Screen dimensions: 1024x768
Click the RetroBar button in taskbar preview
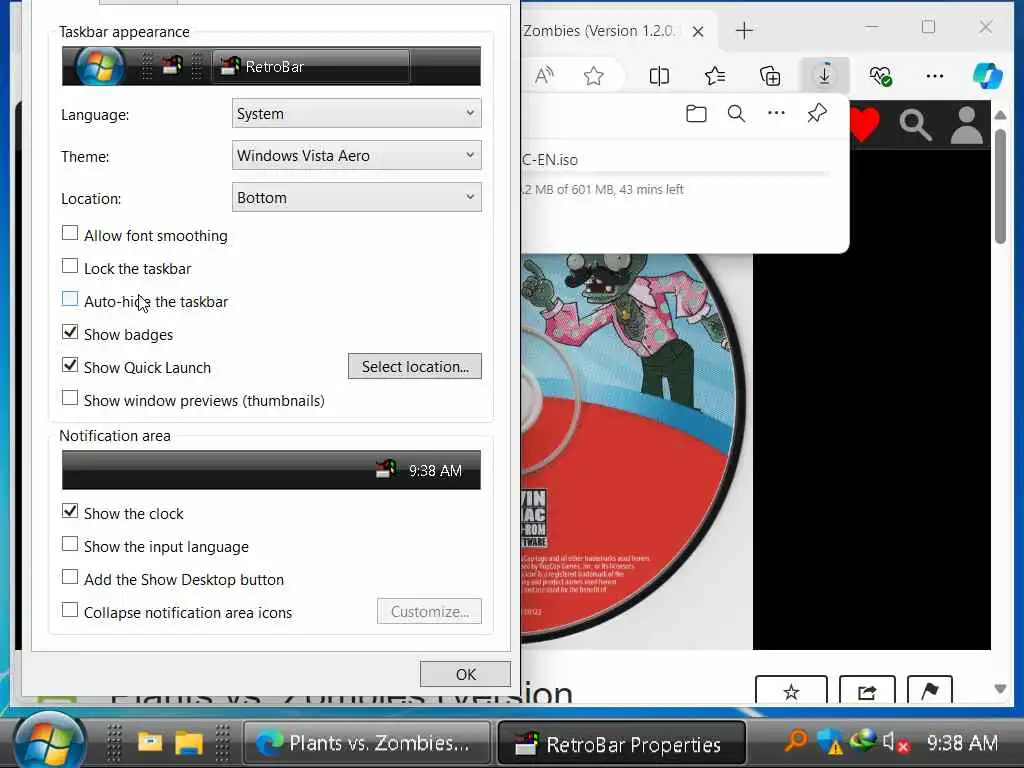pyautogui.click(x=312, y=66)
